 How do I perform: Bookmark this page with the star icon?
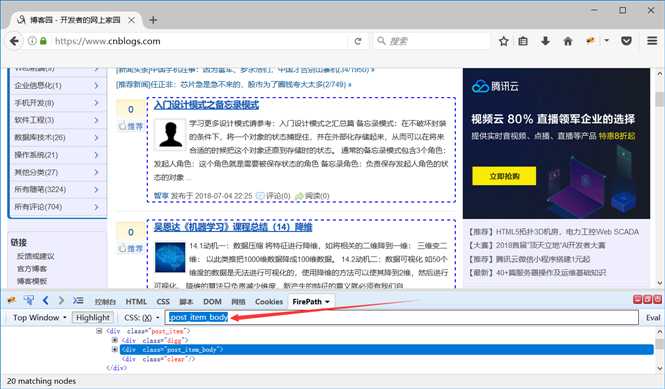coord(503,41)
